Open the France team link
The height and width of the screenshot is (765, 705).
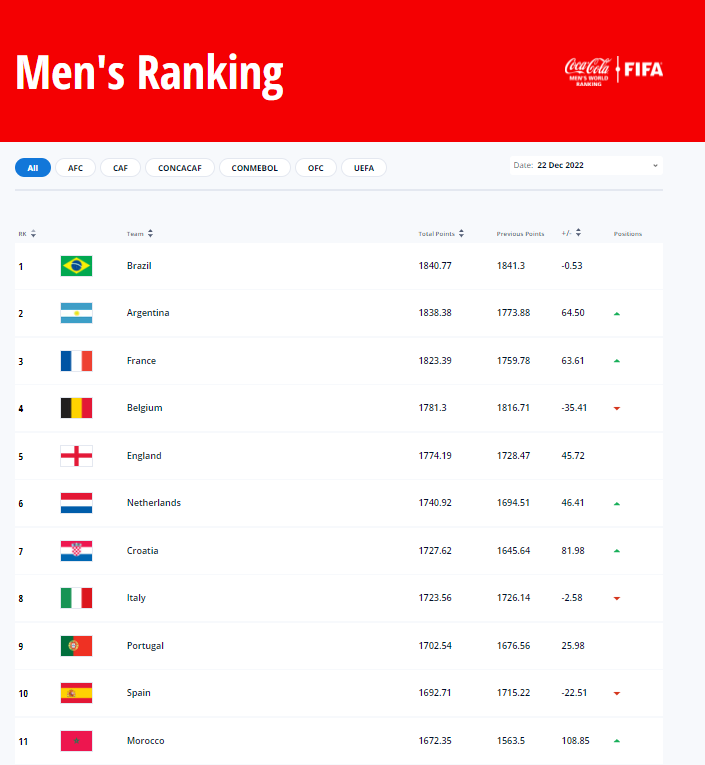point(141,361)
